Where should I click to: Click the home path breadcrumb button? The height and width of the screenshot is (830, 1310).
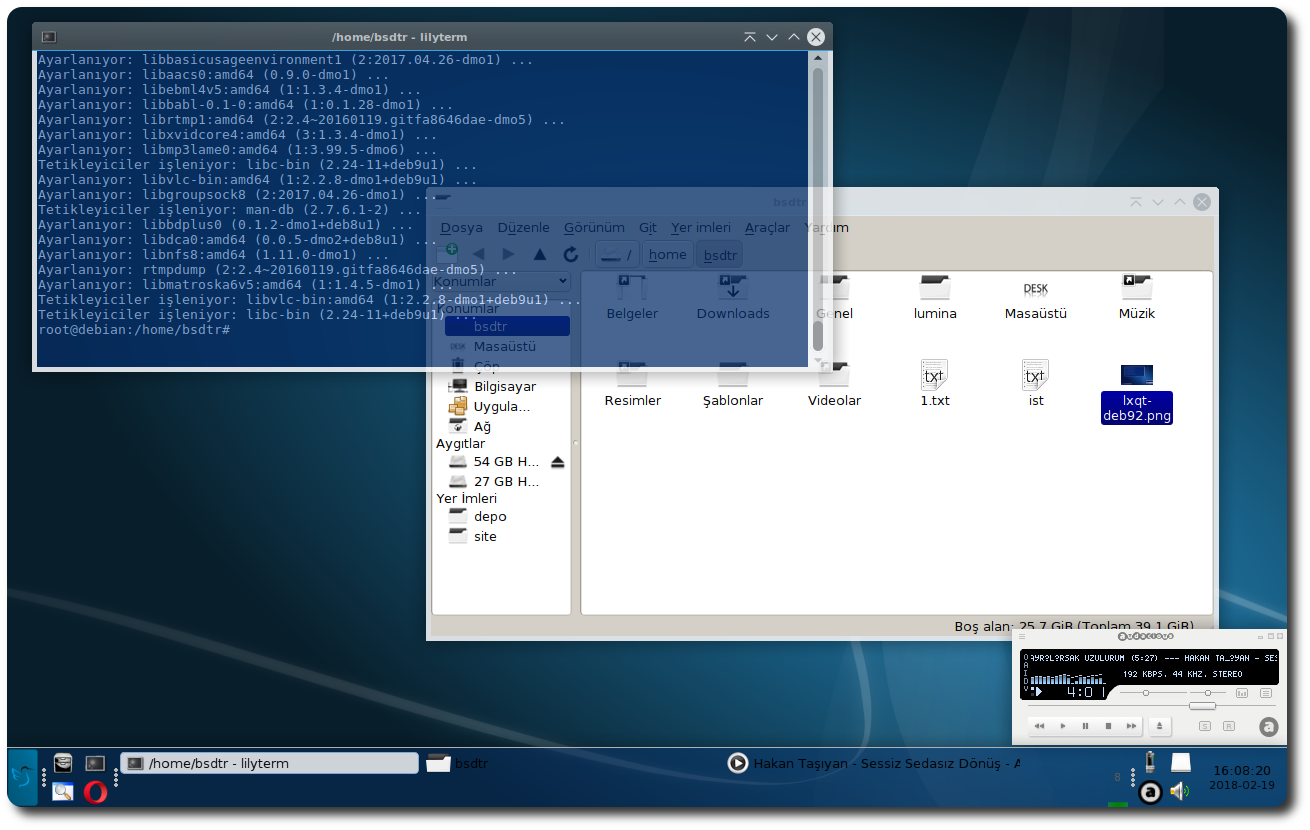point(667,254)
